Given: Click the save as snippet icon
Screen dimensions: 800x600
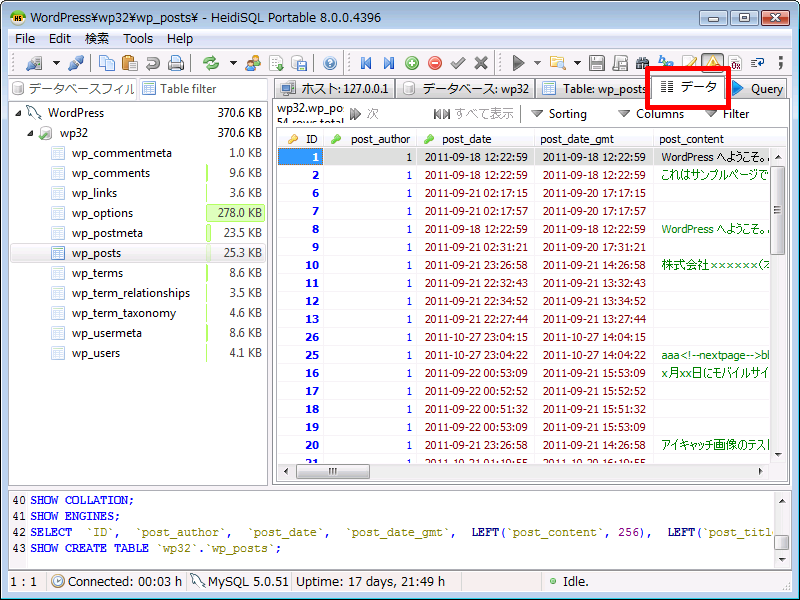Looking at the screenshot, I should point(620,63).
